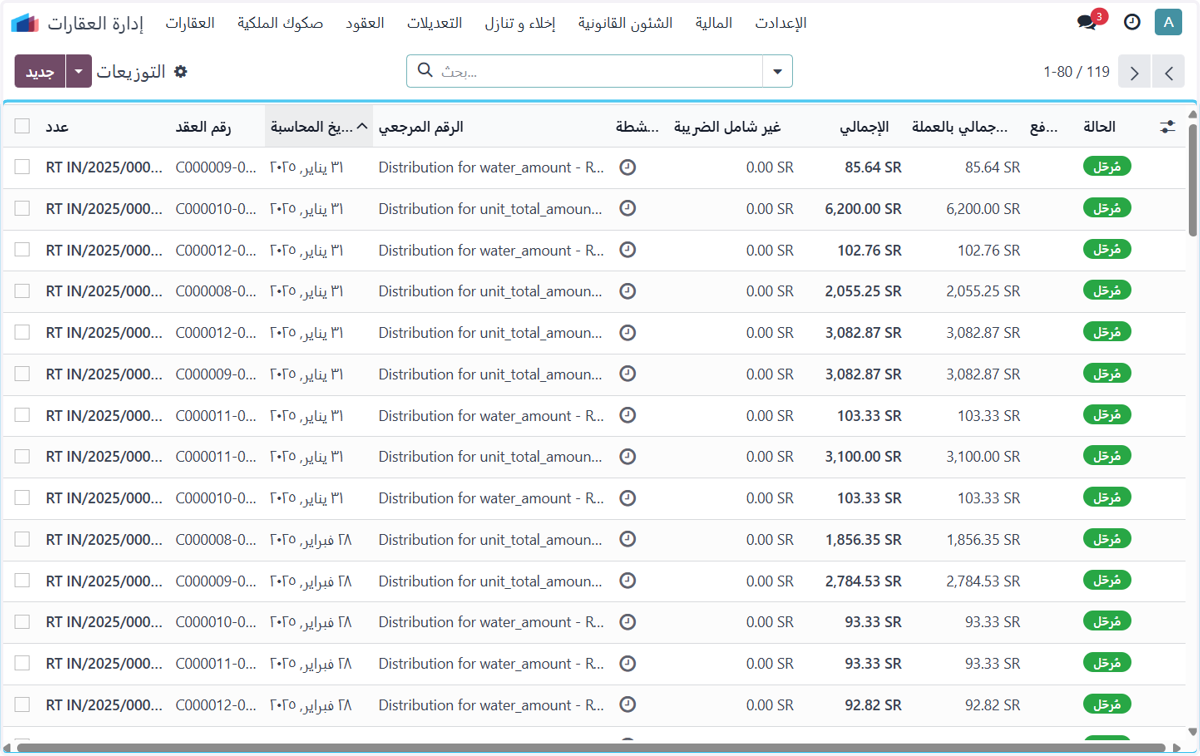
Task: Sort by the رقم العقد column header
Action: click(203, 127)
